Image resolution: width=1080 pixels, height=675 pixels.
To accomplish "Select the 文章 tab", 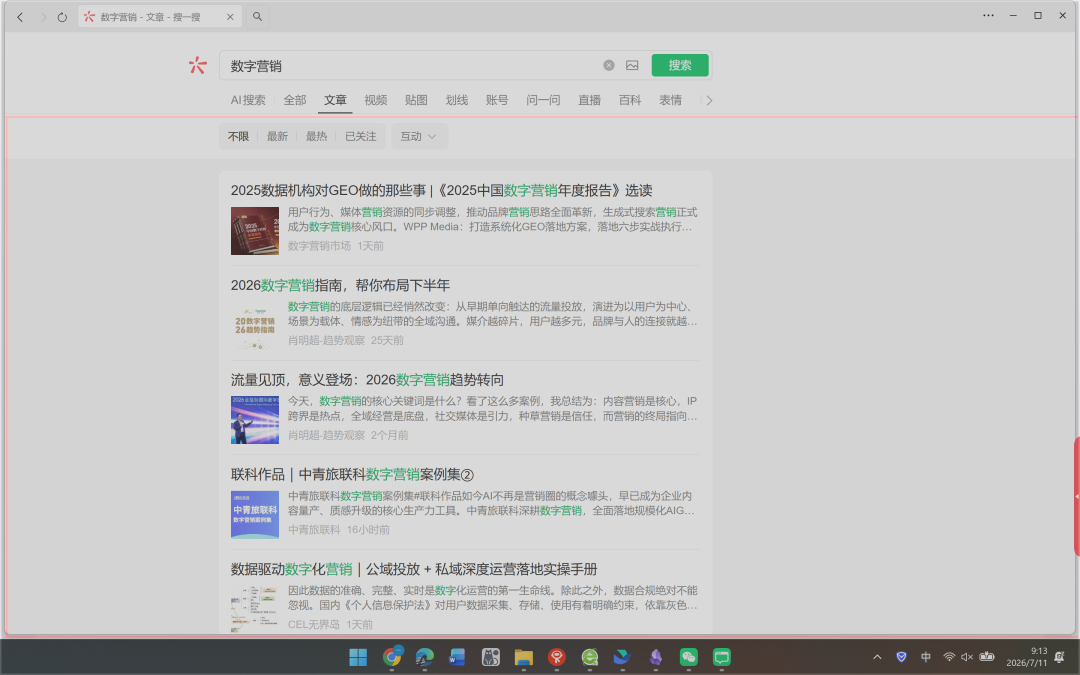I will click(335, 100).
